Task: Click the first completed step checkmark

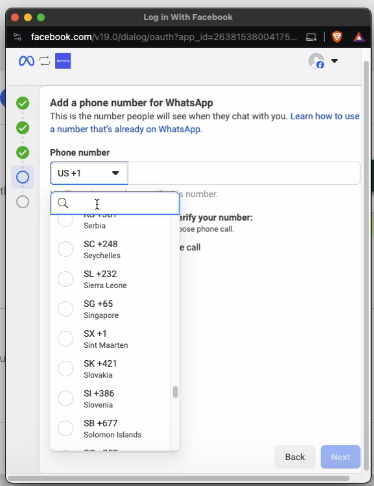Action: point(23,103)
